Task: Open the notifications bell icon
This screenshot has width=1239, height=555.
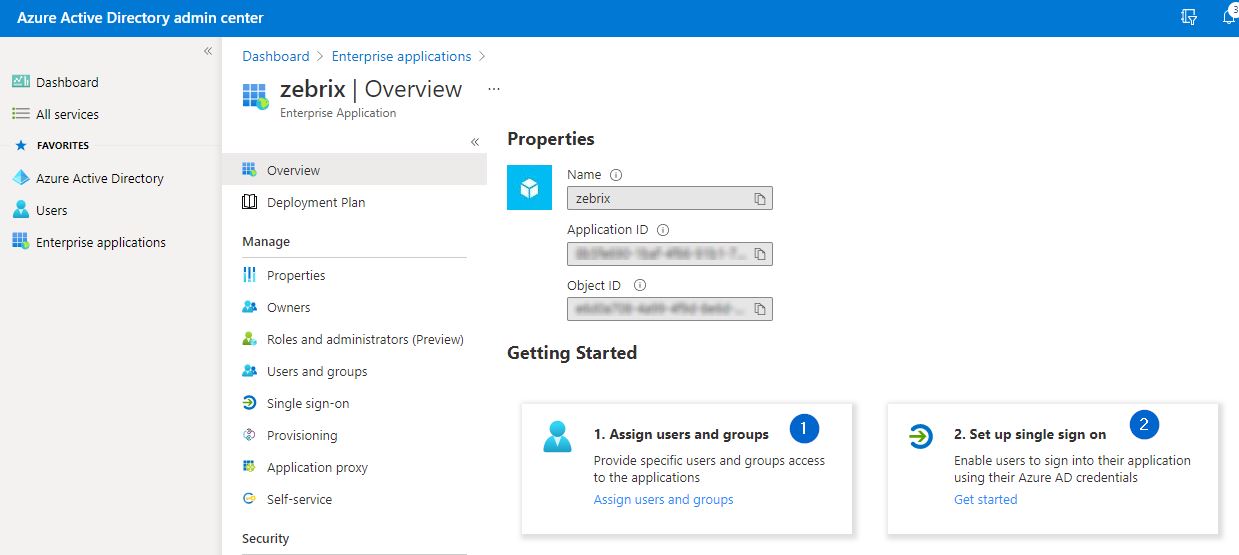Action: click(1228, 18)
